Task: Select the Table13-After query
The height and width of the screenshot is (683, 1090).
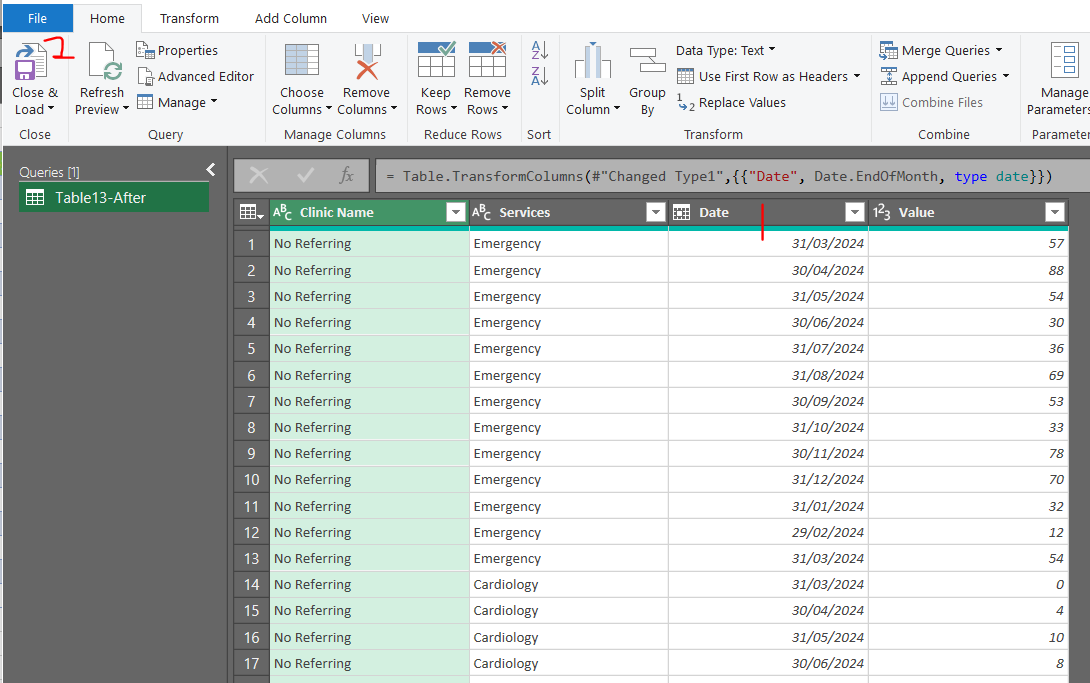Action: pyautogui.click(x=114, y=197)
